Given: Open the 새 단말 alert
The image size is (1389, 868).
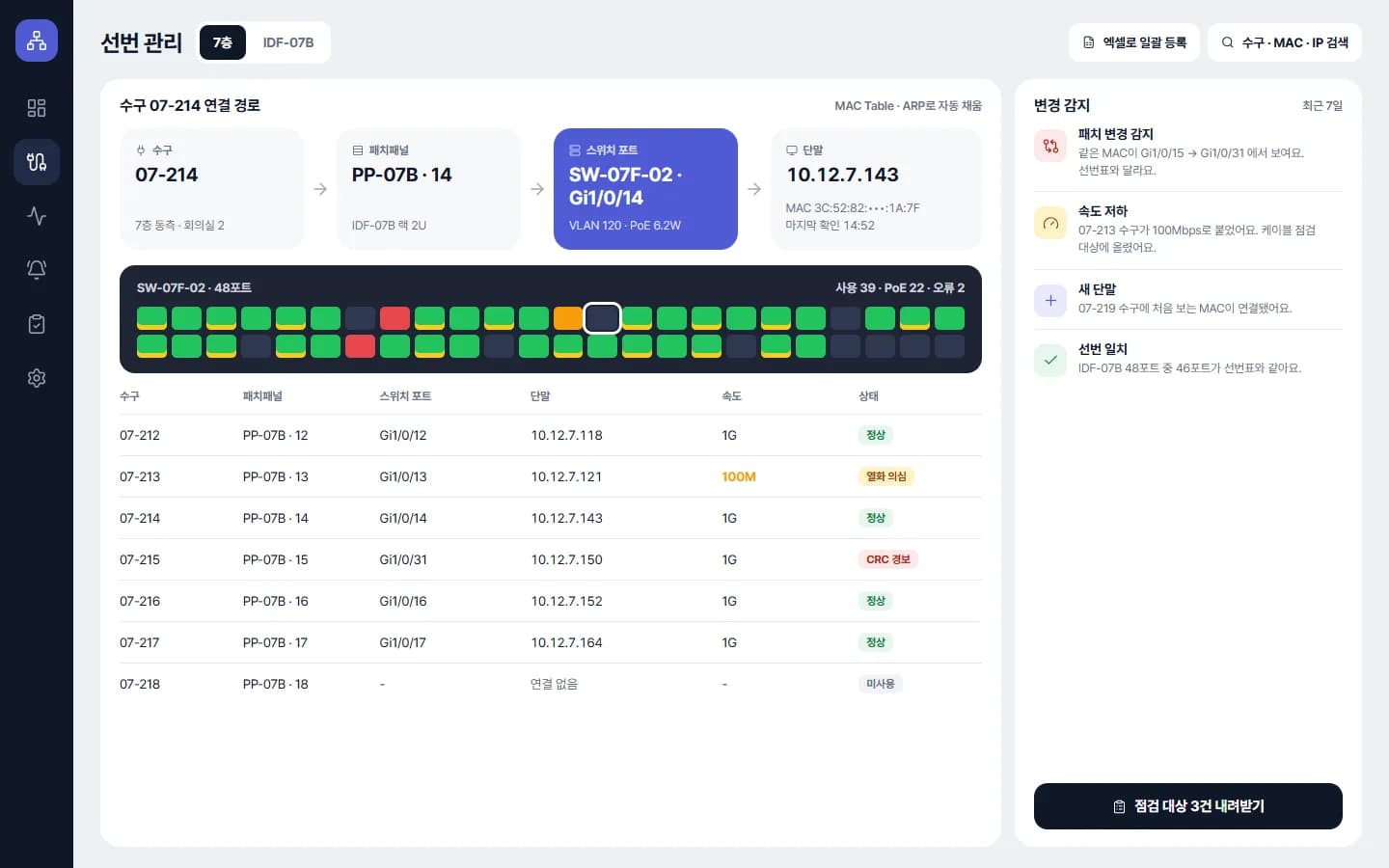Looking at the screenshot, I should pyautogui.click(x=1188, y=299).
